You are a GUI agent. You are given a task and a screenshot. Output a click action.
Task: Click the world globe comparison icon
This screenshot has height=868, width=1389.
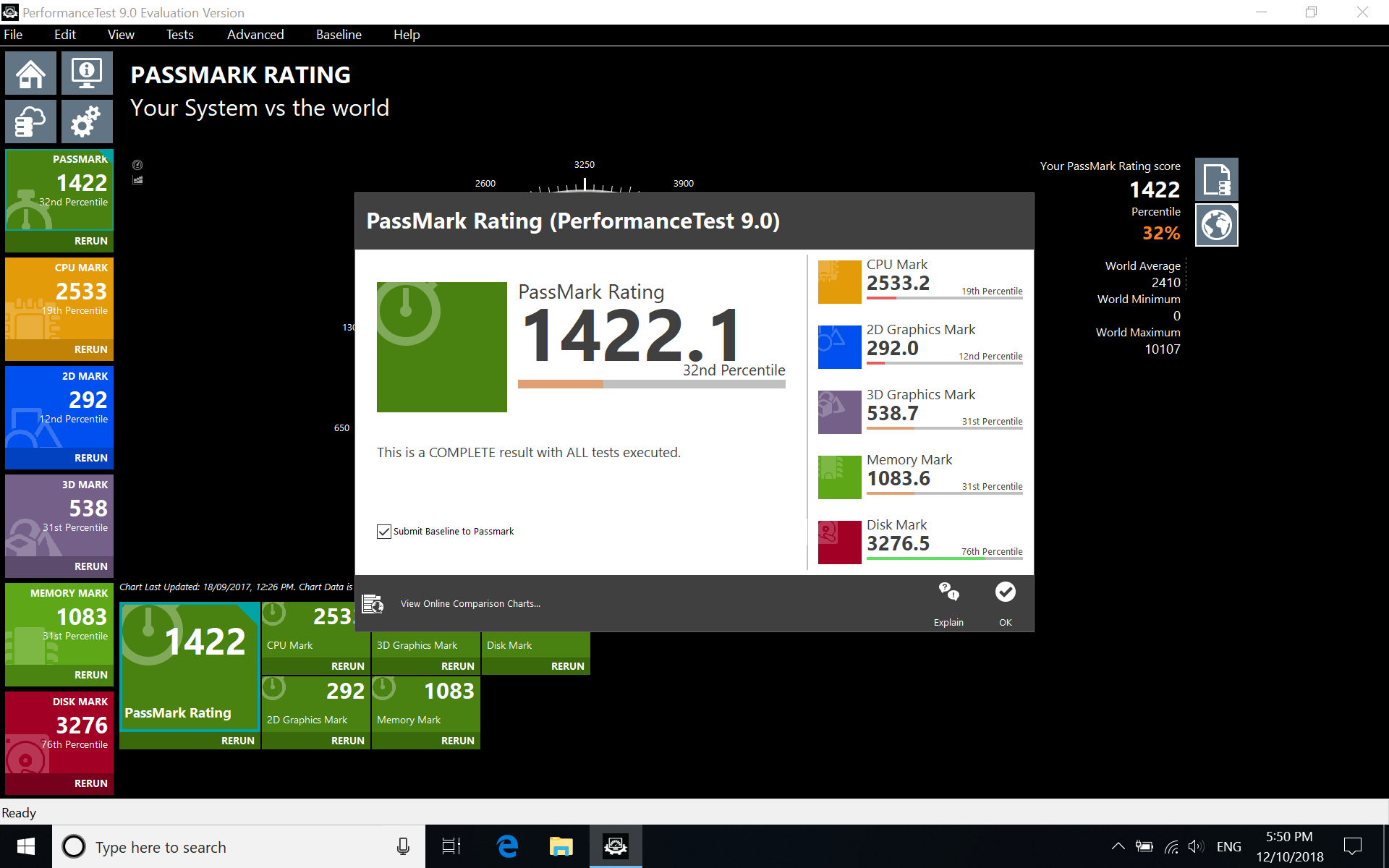[1216, 225]
